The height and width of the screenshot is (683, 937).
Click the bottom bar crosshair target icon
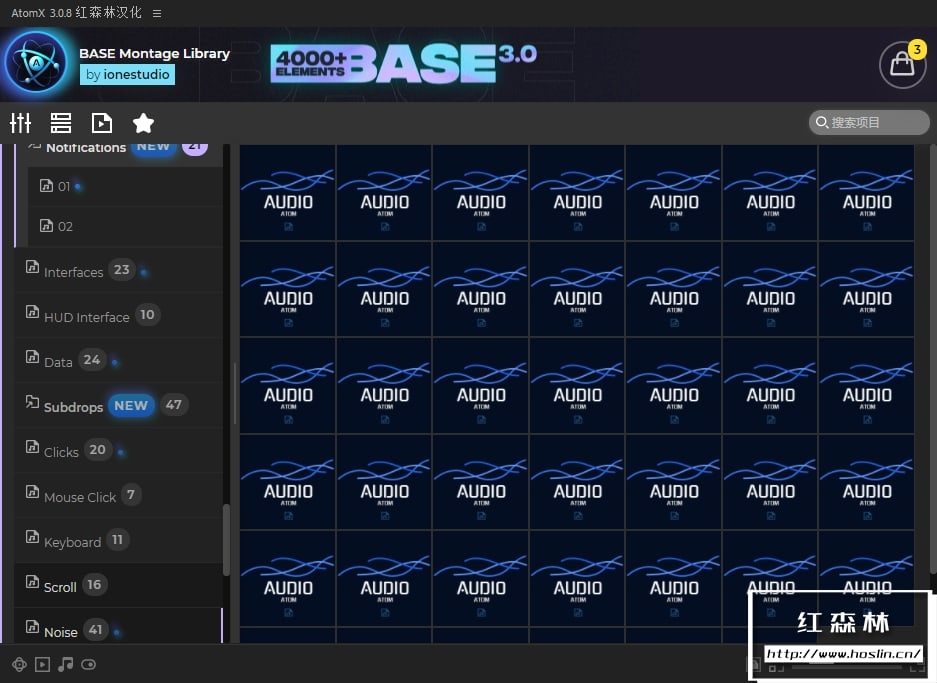(x=19, y=664)
